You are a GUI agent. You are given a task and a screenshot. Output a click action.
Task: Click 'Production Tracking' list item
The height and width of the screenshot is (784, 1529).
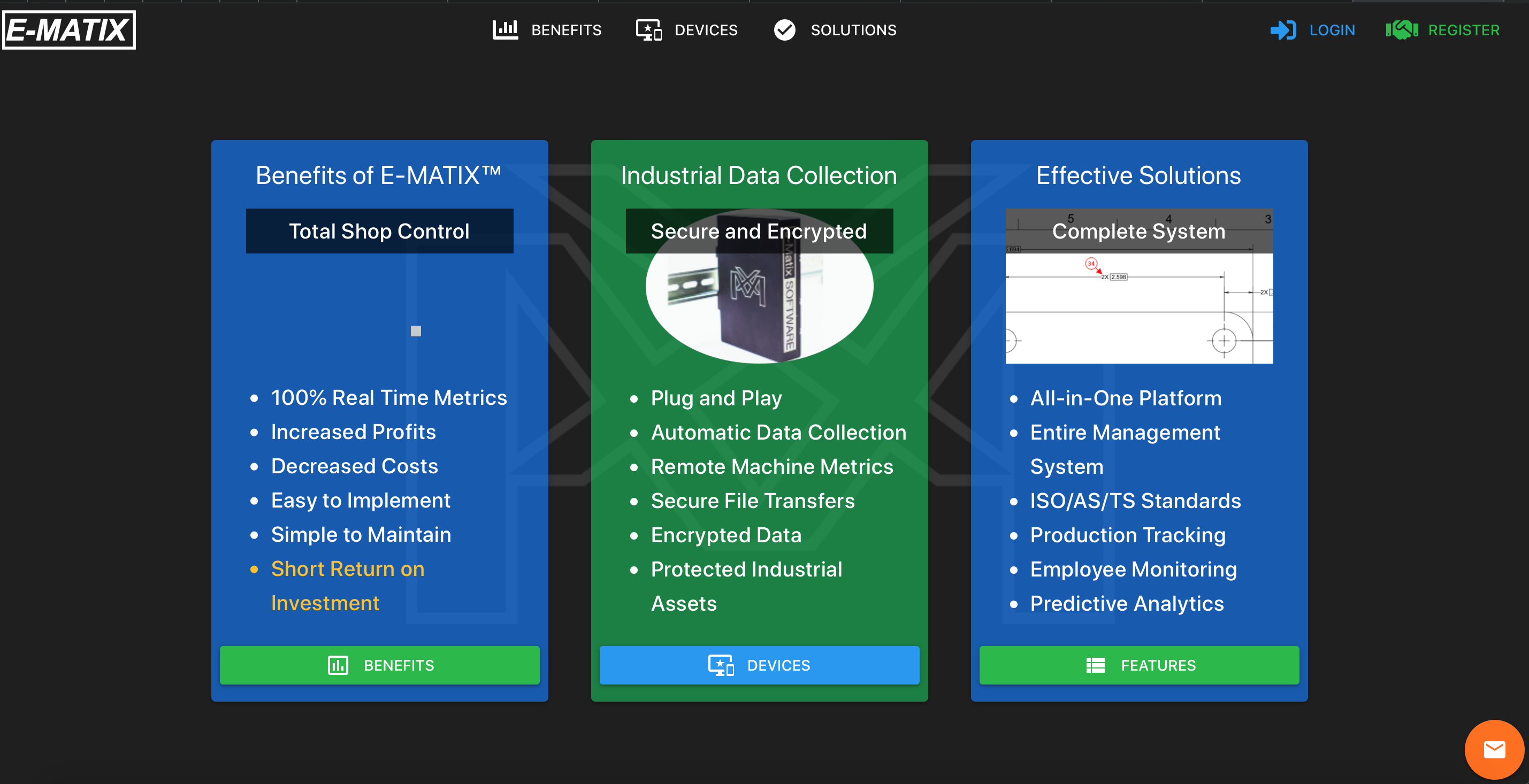[1128, 535]
